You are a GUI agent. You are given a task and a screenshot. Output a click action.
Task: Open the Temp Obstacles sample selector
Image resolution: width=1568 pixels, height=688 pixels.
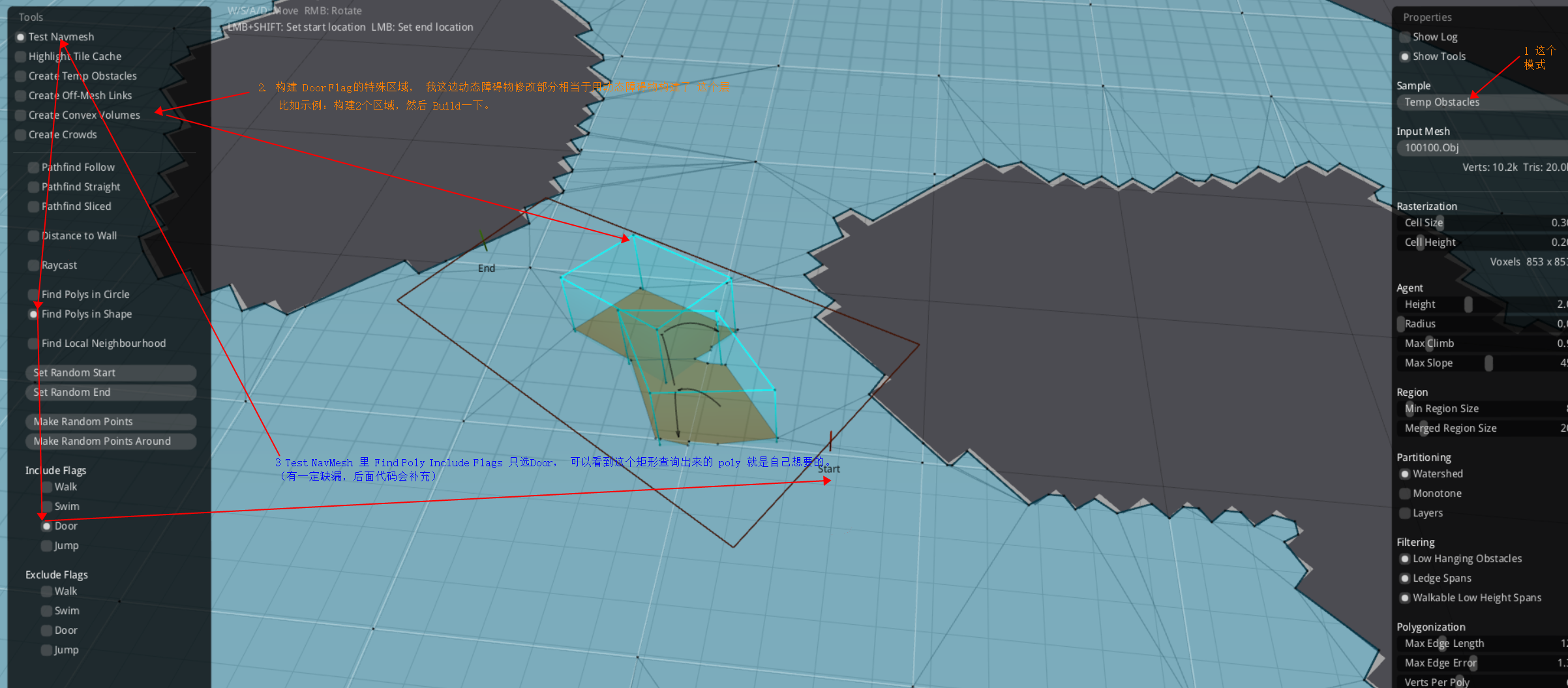[1482, 102]
